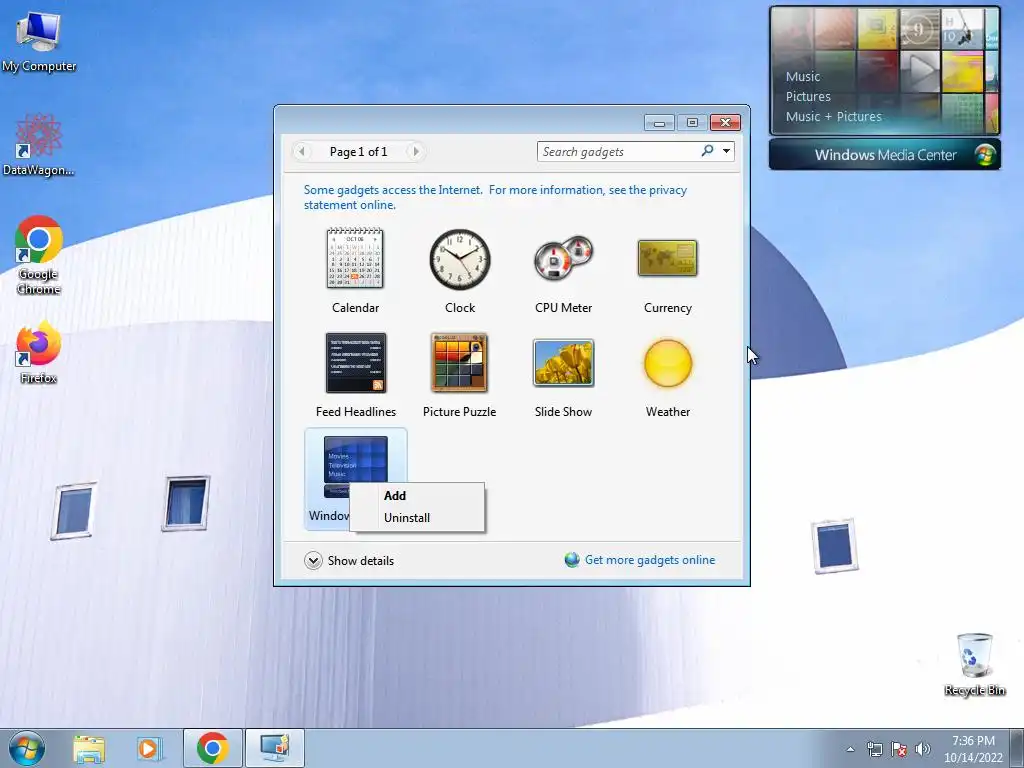Go to previous gadget page arrow
The width and height of the screenshot is (1024, 768).
[x=302, y=152]
